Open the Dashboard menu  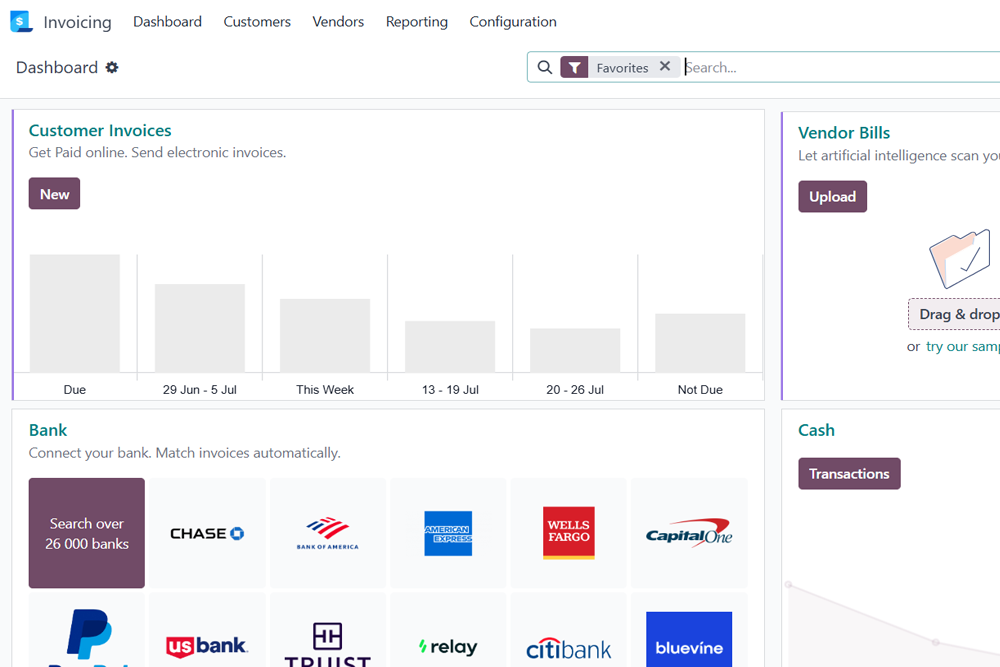167,22
